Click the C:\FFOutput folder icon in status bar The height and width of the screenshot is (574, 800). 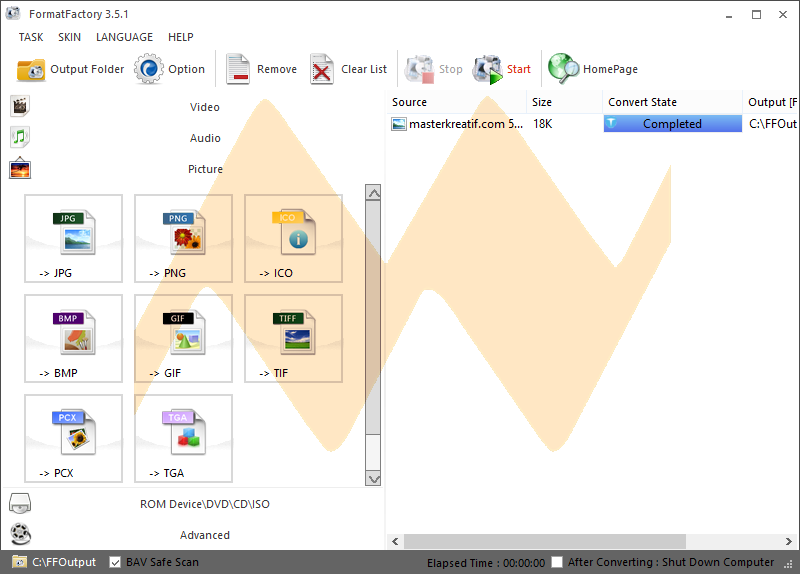tap(19, 562)
